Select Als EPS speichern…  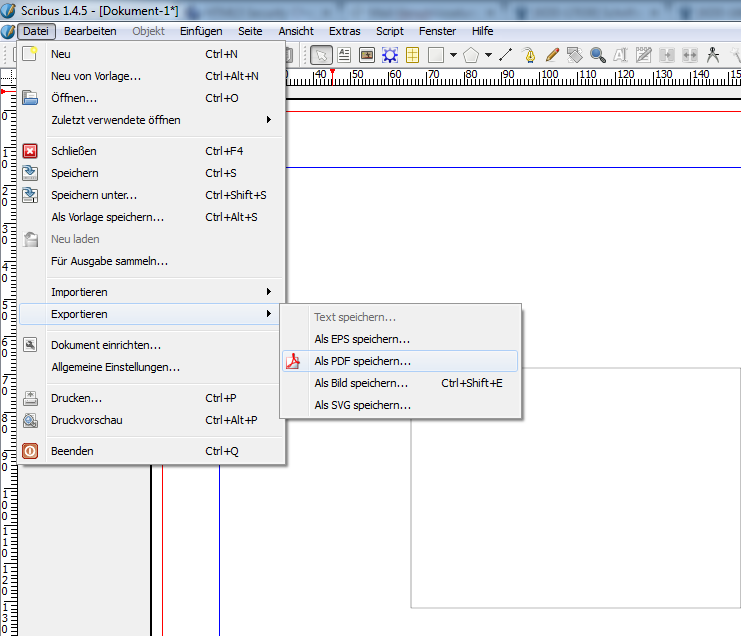click(x=400, y=339)
